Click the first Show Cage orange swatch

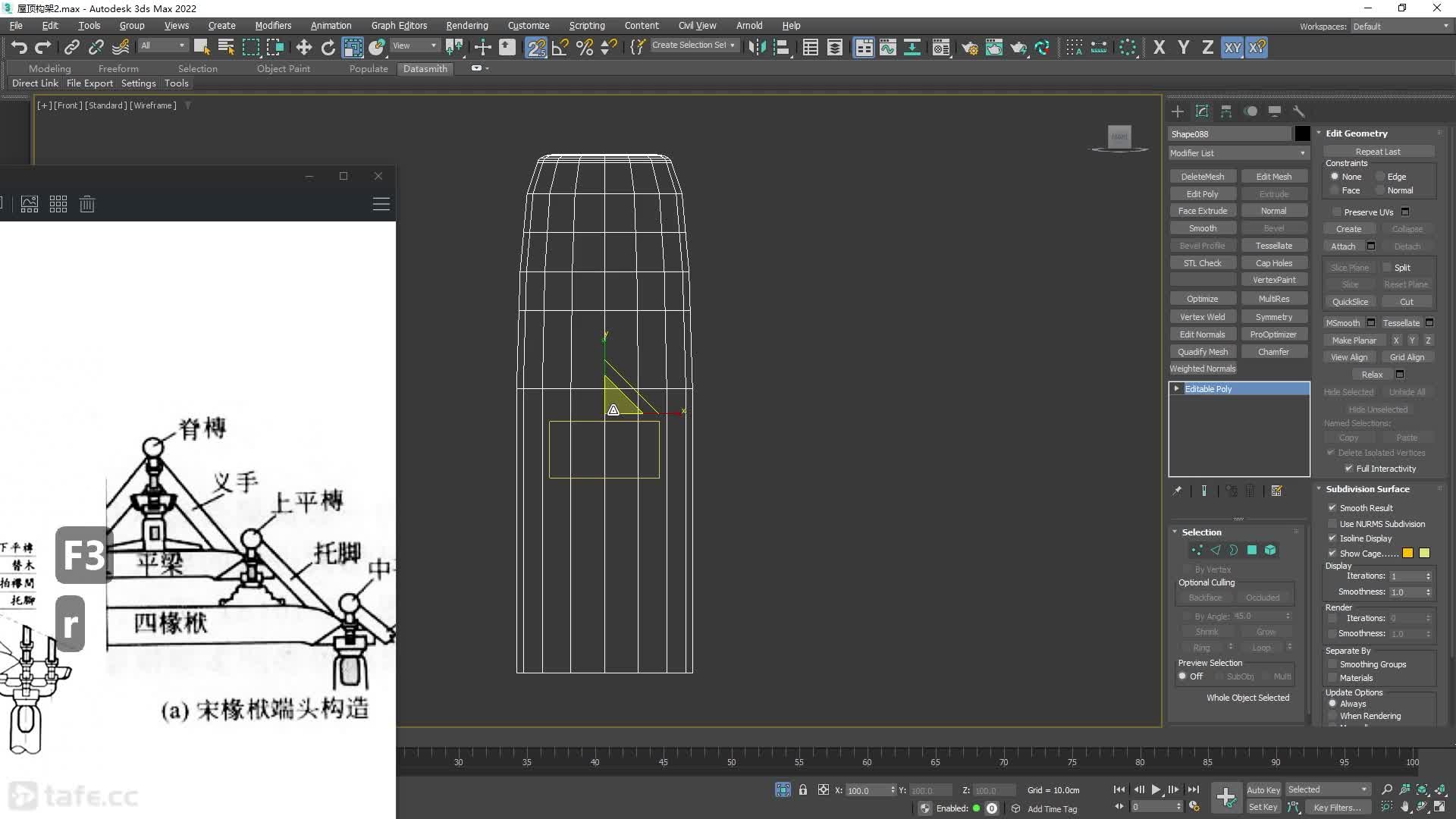[1408, 553]
